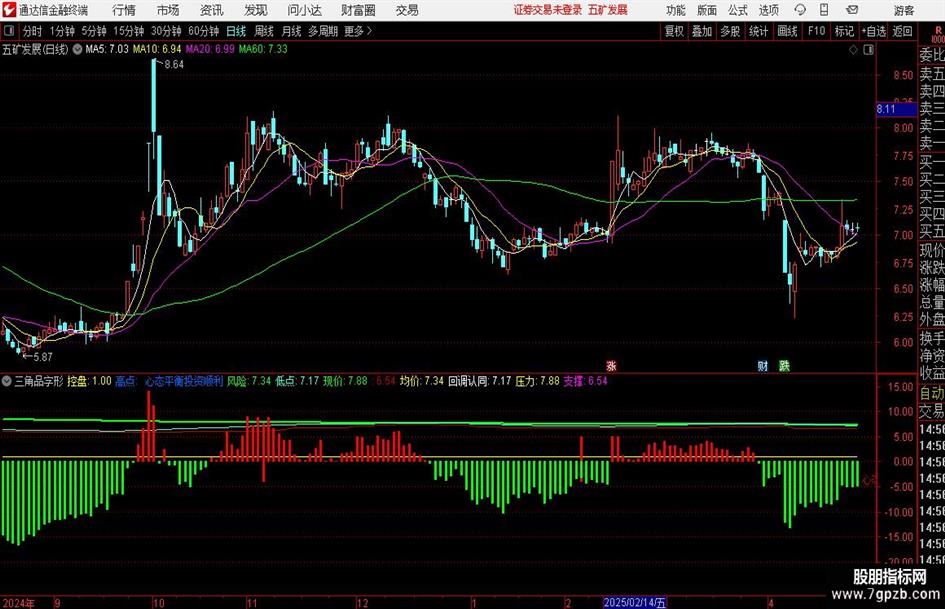Click the 返回 back button
This screenshot has width=945, height=609.
(x=902, y=31)
